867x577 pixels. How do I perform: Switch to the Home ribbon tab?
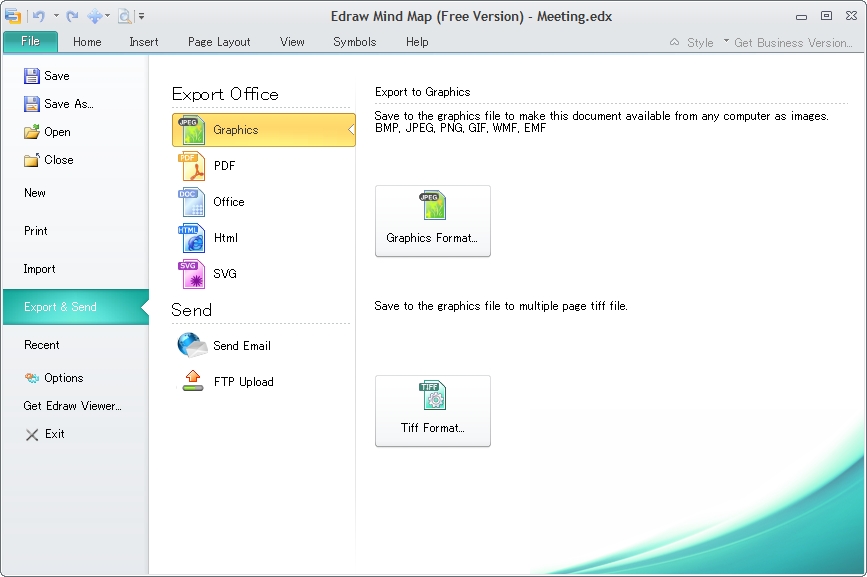[87, 42]
